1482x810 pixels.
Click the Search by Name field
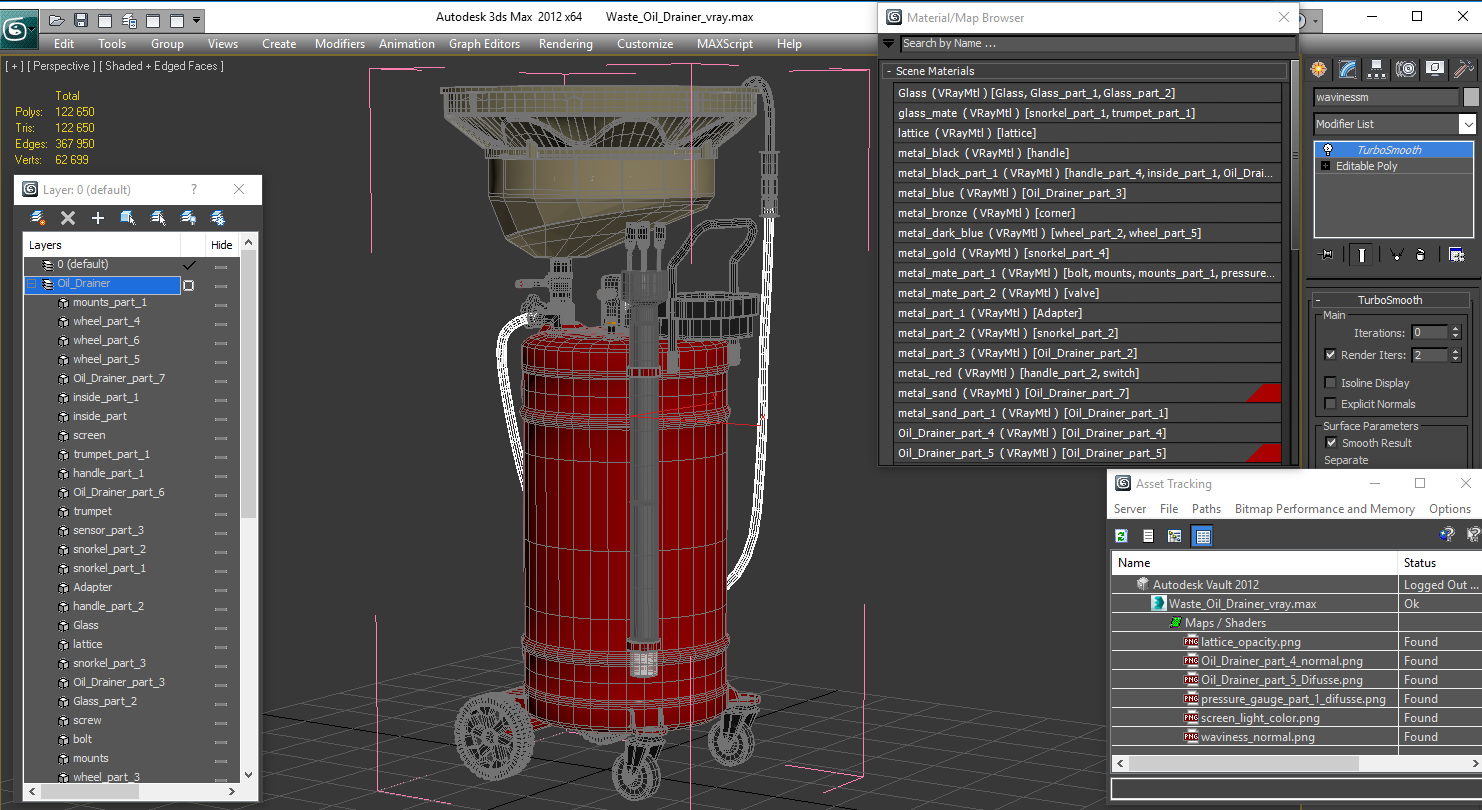(x=1097, y=43)
